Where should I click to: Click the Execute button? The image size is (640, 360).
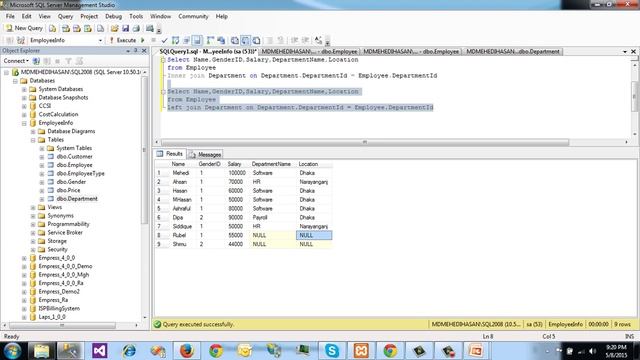click(x=123, y=40)
